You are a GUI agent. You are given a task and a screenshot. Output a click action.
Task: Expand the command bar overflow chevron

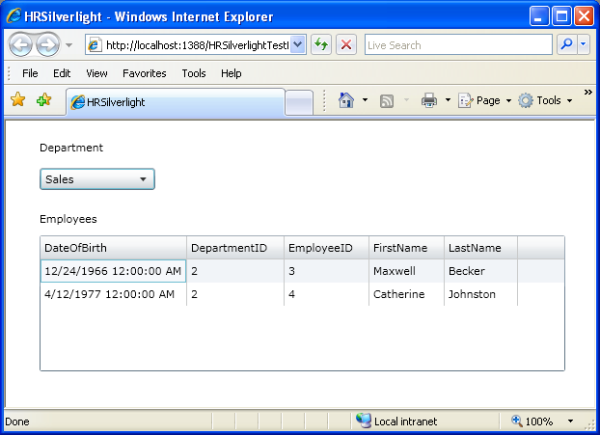pyautogui.click(x=588, y=92)
